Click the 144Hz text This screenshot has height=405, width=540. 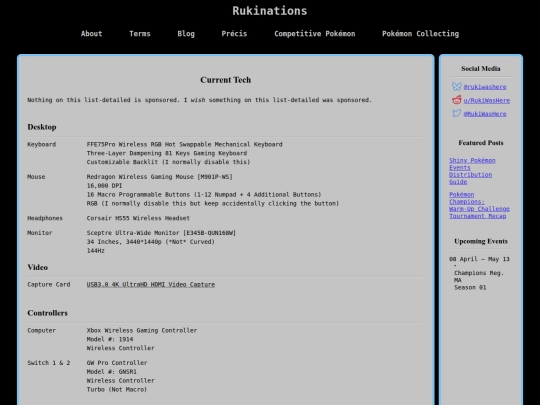pos(95,251)
